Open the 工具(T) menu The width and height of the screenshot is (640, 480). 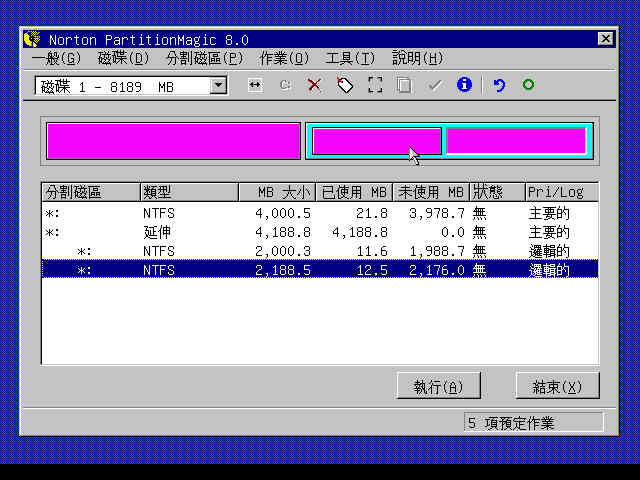pos(350,58)
